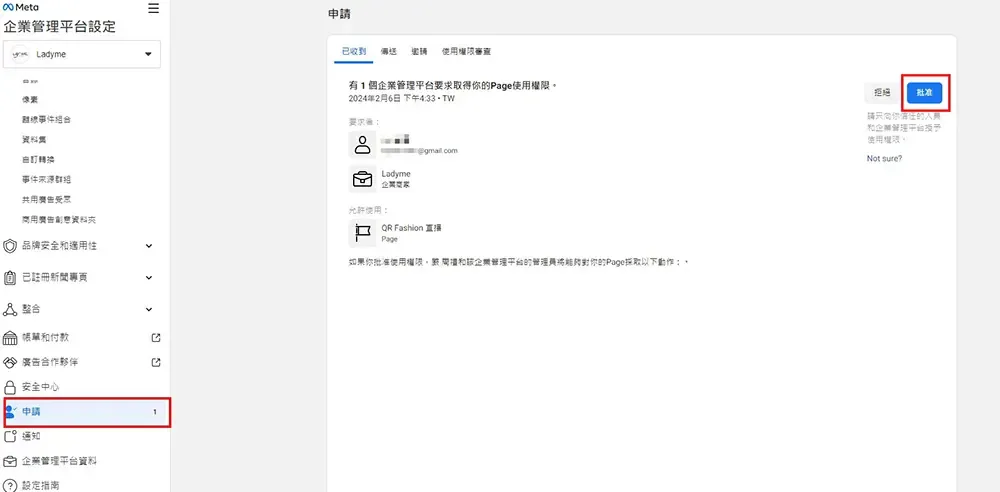Image resolution: width=1000 pixels, height=492 pixels.
Task: Open 像素 in the sidebar
Action: pyautogui.click(x=29, y=100)
